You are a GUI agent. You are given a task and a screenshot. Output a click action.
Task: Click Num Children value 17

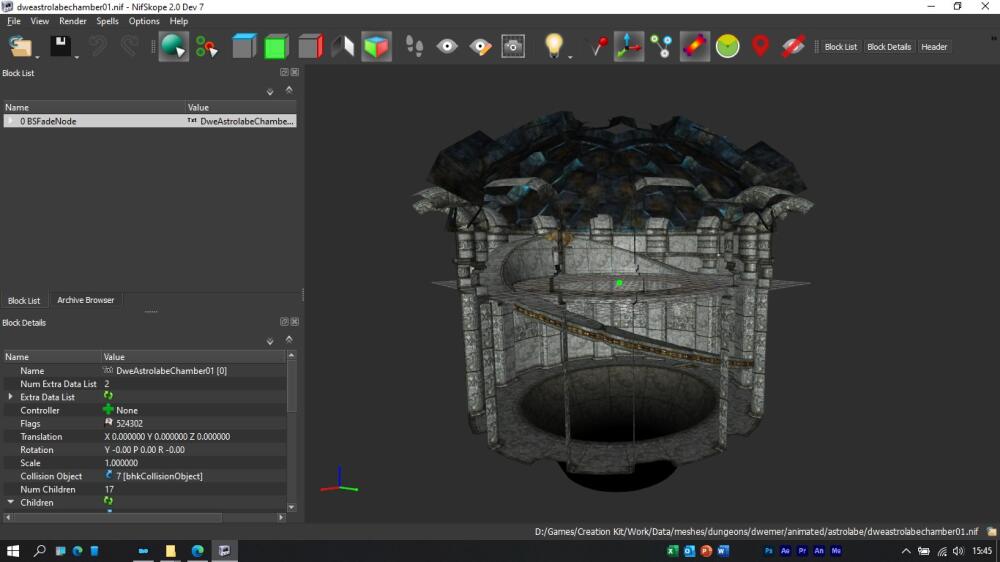107,489
